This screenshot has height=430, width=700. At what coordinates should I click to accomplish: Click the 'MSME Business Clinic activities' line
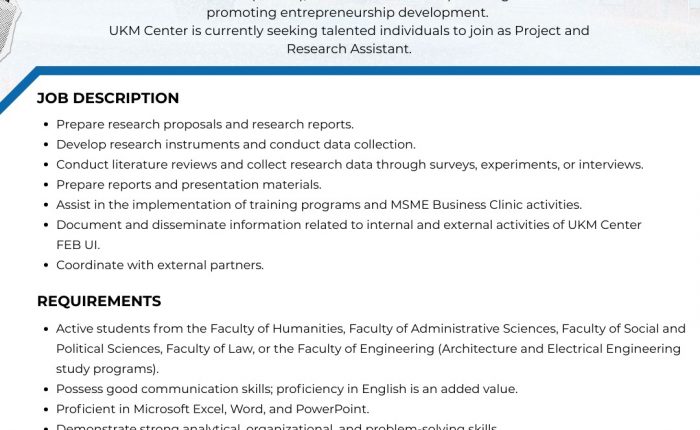pyautogui.click(x=318, y=204)
